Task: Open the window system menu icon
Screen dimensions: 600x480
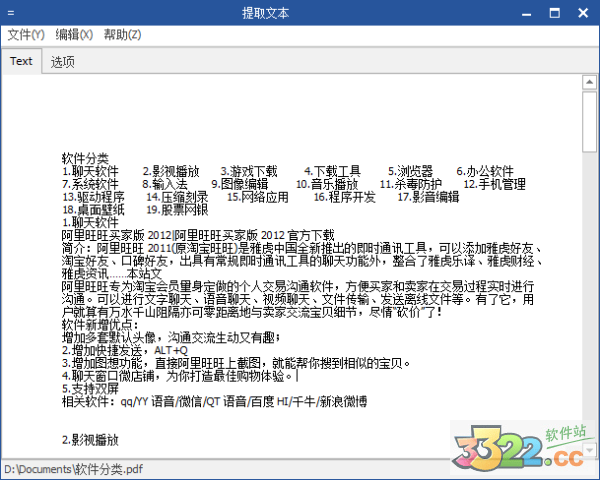Action: tap(10, 13)
